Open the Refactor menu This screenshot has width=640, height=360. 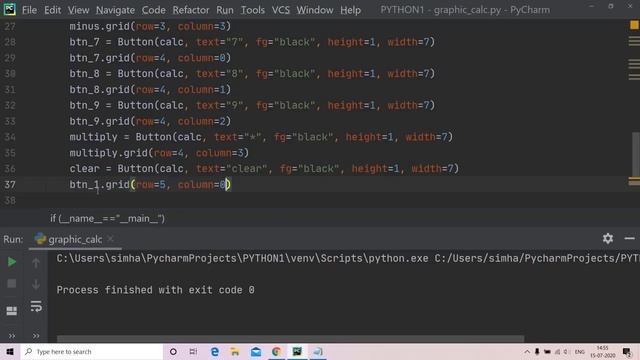point(191,10)
